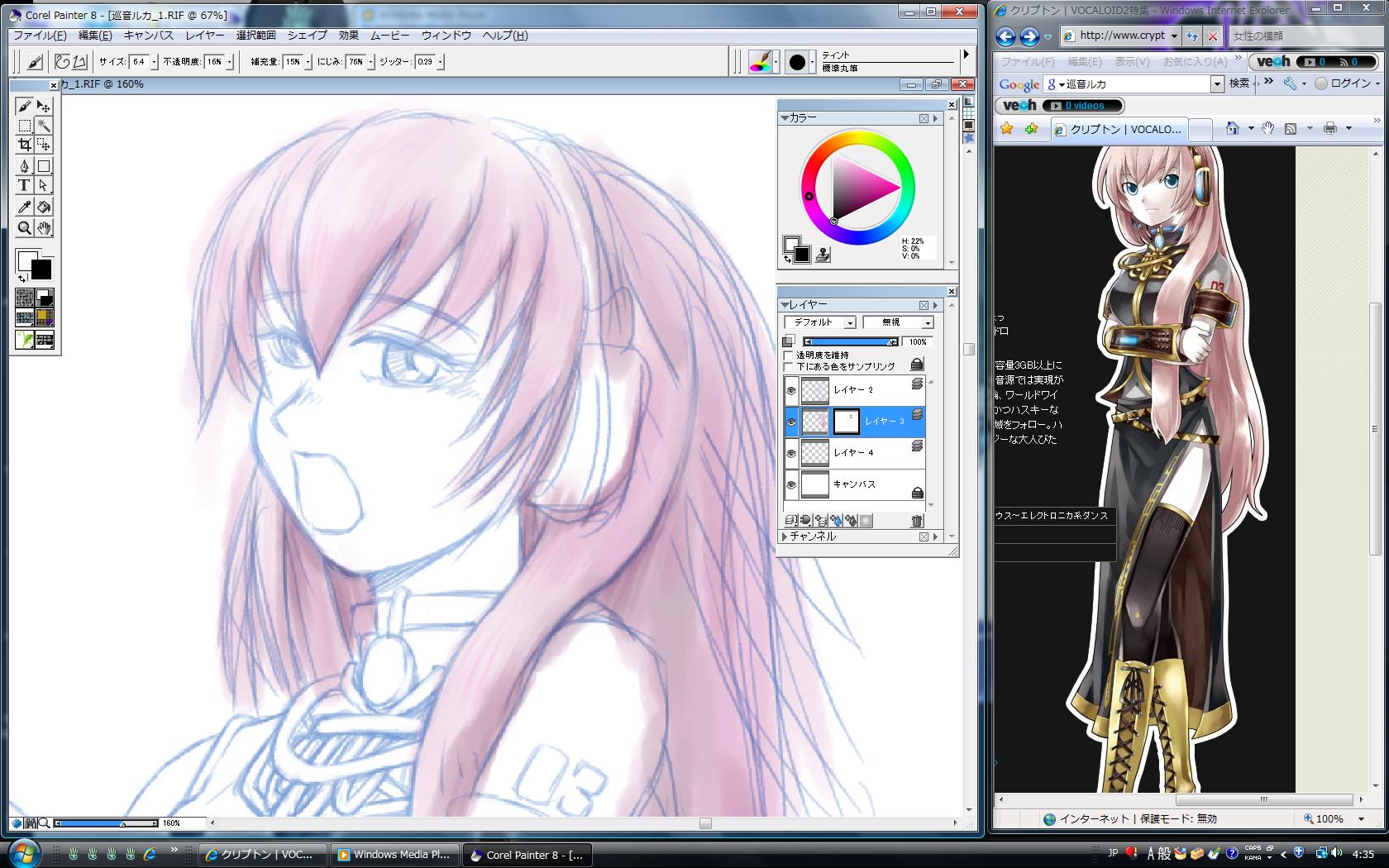Open the opacity (不透明度) dropdown arrow
The width and height of the screenshot is (1389, 868).
(x=230, y=62)
